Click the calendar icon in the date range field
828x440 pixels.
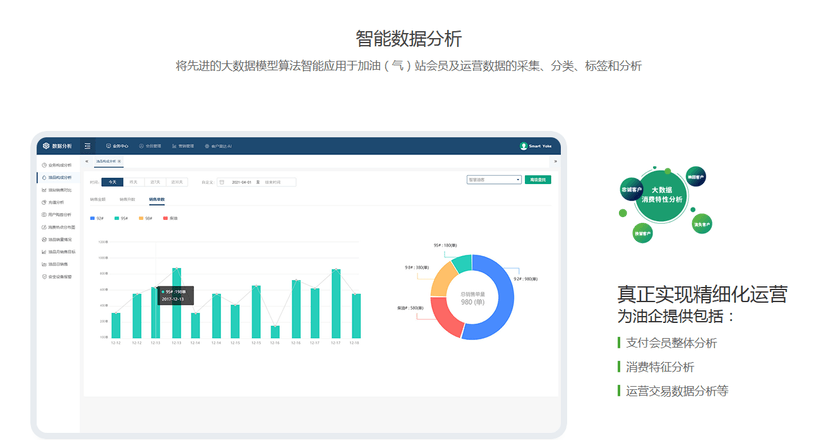(x=222, y=182)
